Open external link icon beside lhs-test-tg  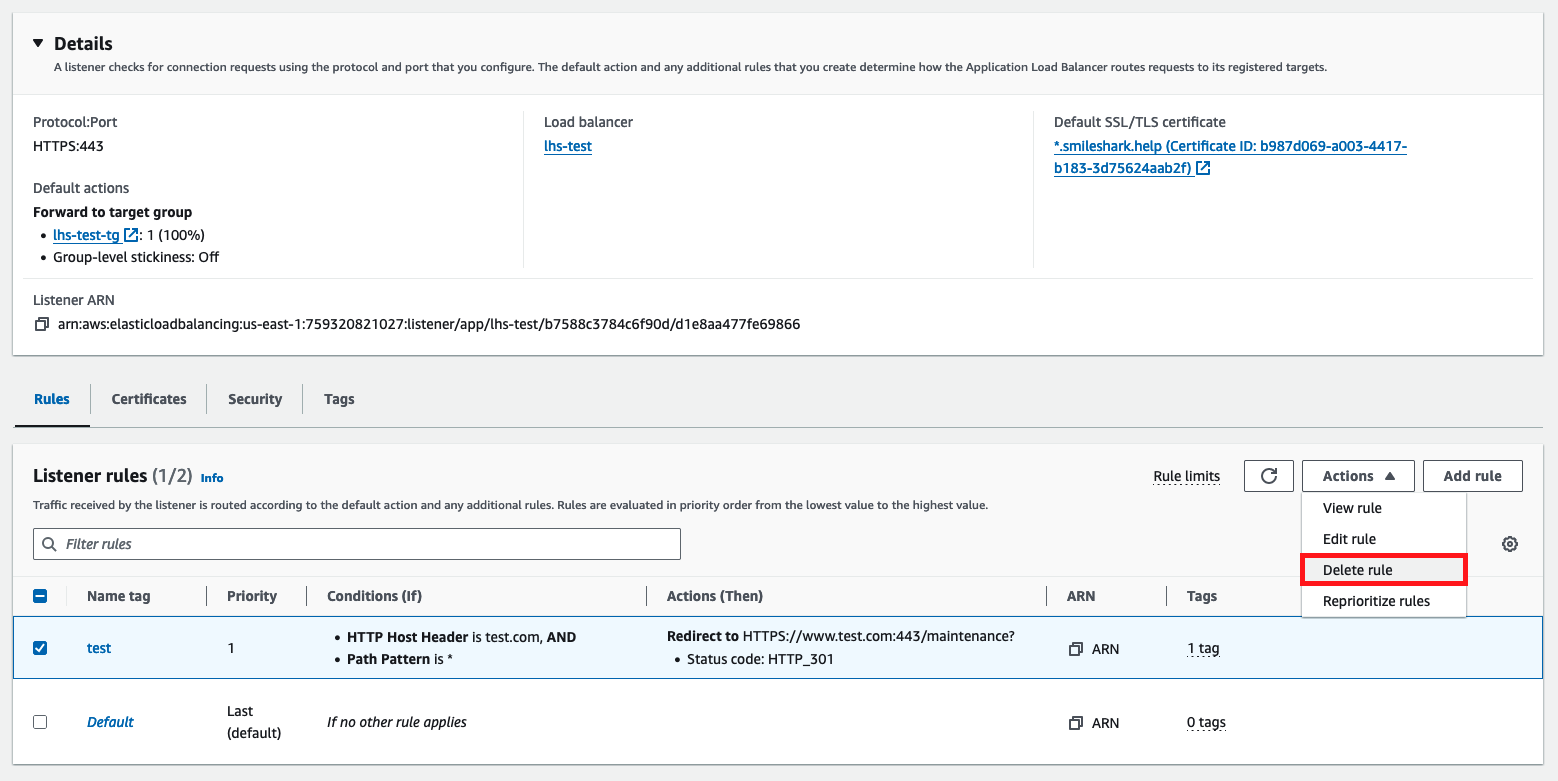pyautogui.click(x=131, y=235)
